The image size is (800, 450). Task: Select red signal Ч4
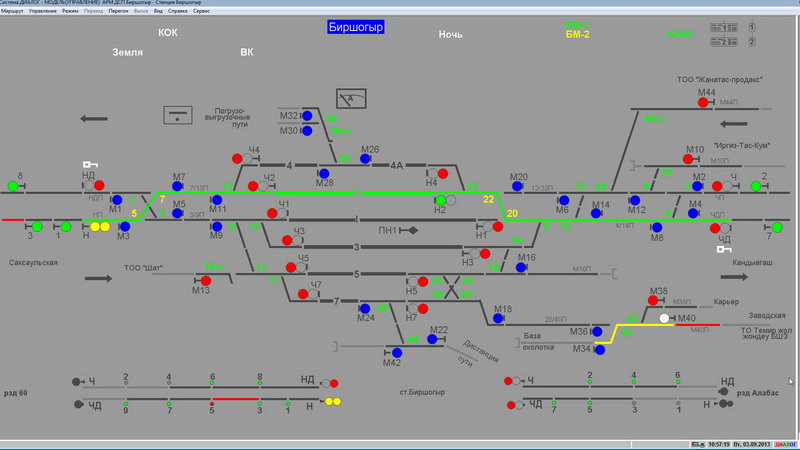pos(237,159)
